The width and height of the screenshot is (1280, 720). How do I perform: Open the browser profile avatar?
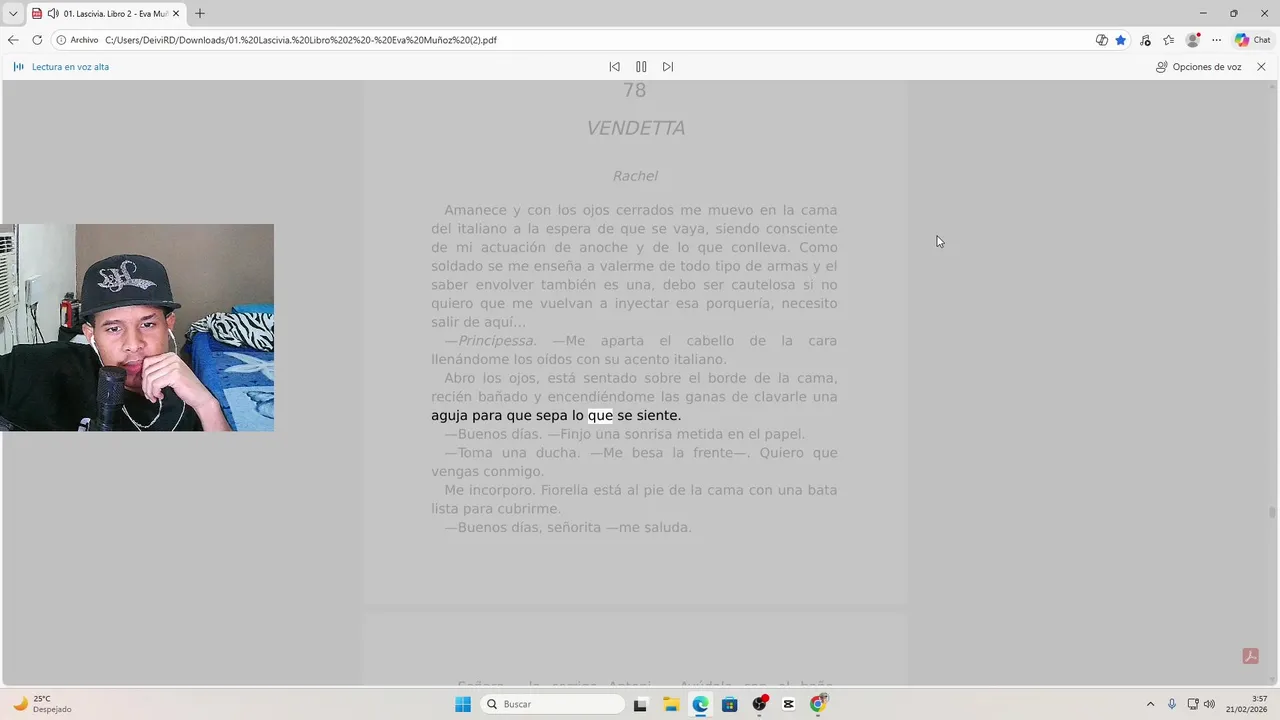pyautogui.click(x=1192, y=40)
